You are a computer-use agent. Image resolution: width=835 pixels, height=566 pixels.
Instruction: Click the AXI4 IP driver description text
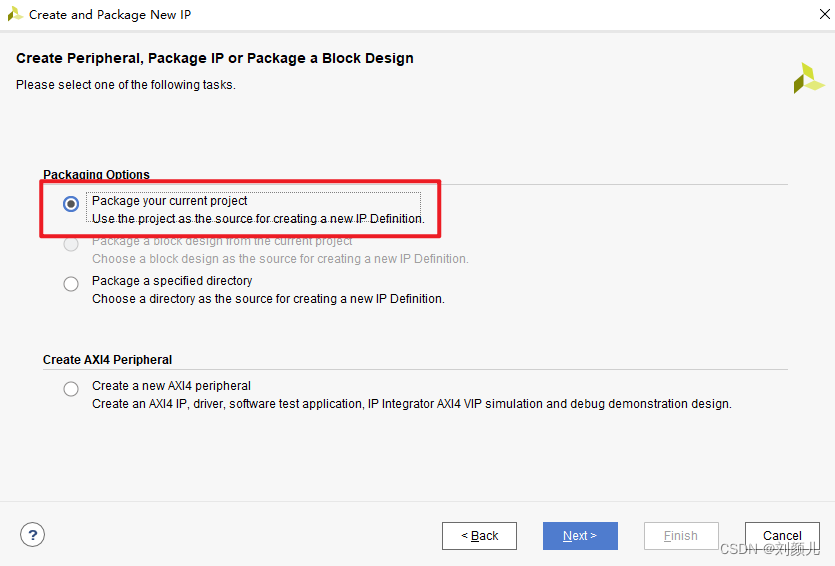tap(412, 404)
